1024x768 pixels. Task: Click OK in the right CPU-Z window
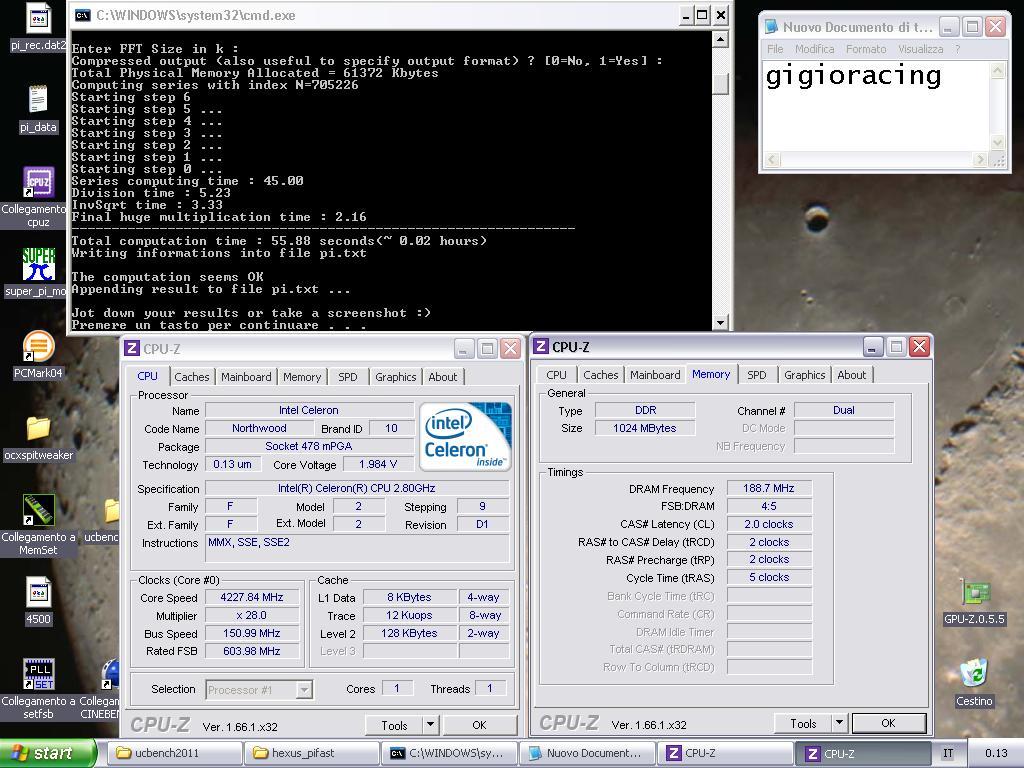tap(888, 723)
